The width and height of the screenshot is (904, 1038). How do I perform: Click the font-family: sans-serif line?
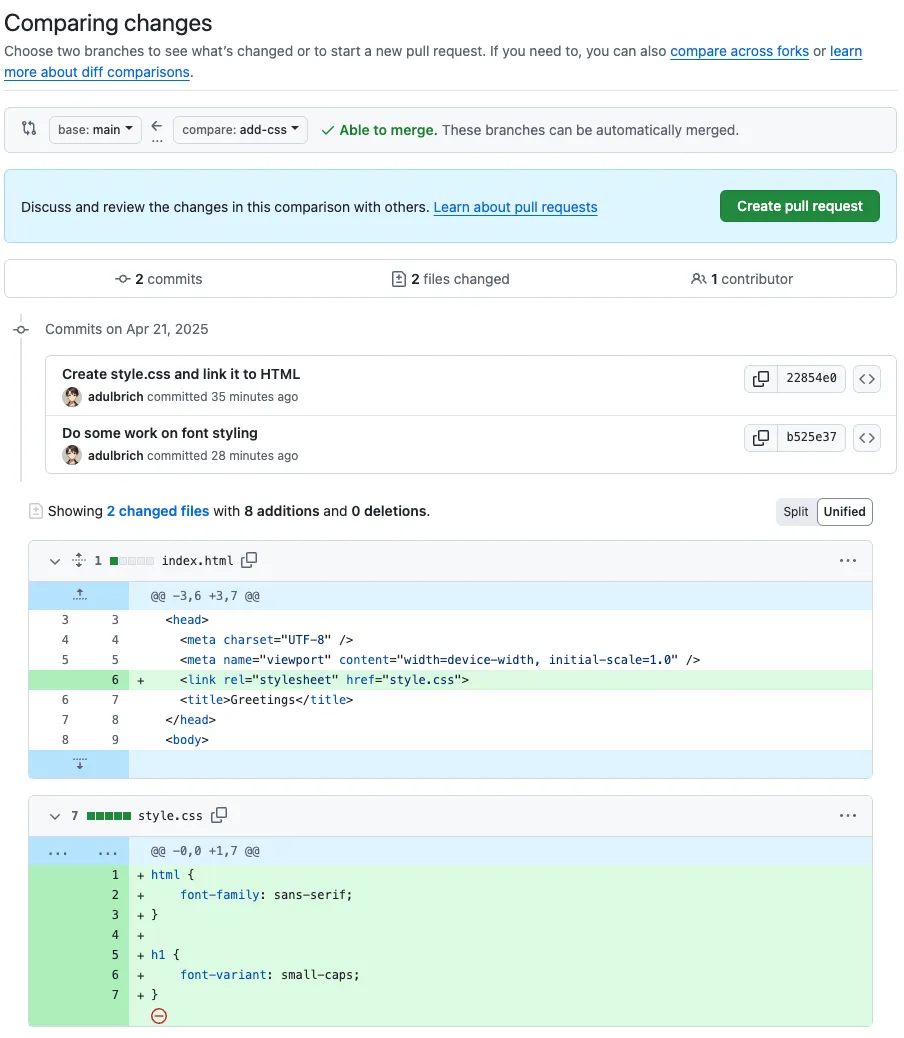(450, 895)
